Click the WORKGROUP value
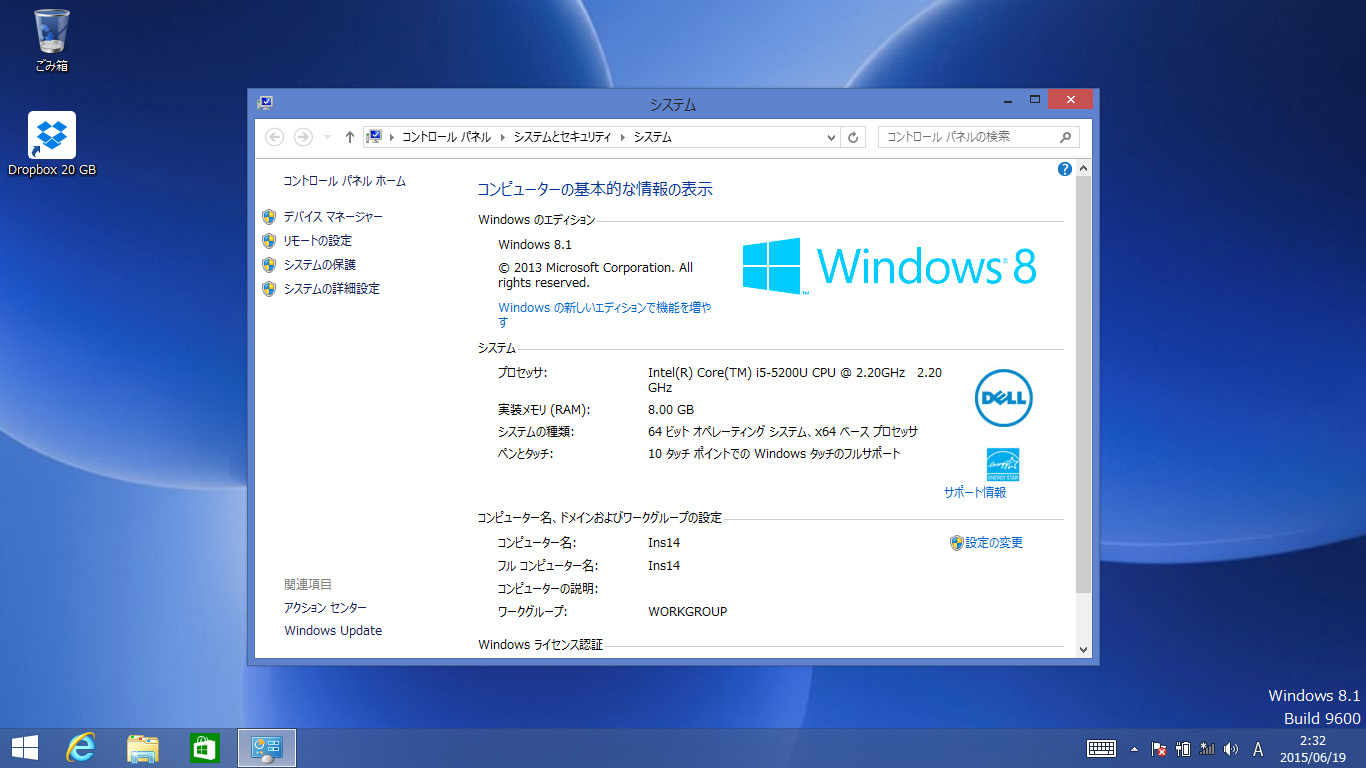This screenshot has height=768, width=1366. 688,611
